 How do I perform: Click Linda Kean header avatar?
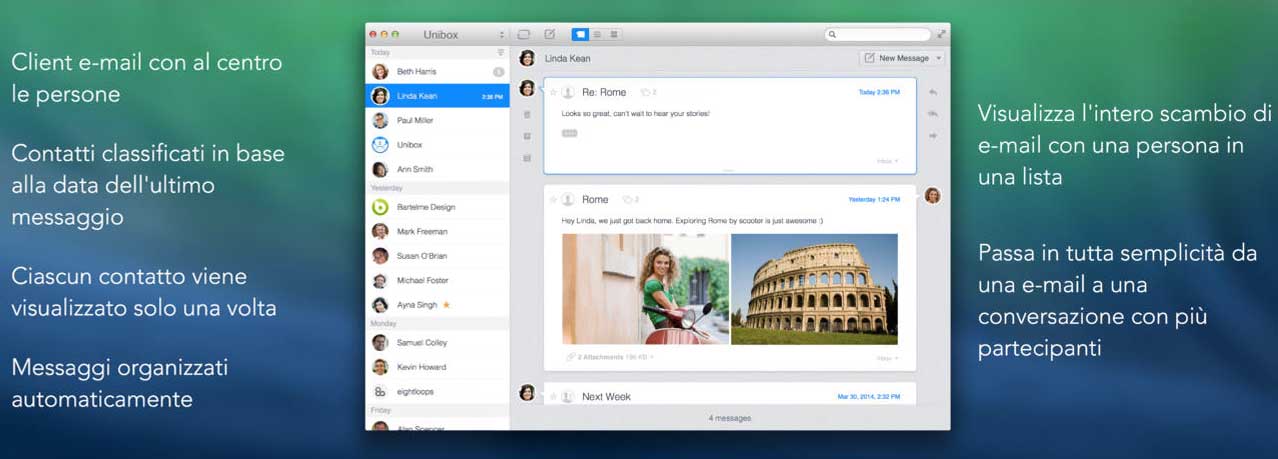[x=527, y=58]
